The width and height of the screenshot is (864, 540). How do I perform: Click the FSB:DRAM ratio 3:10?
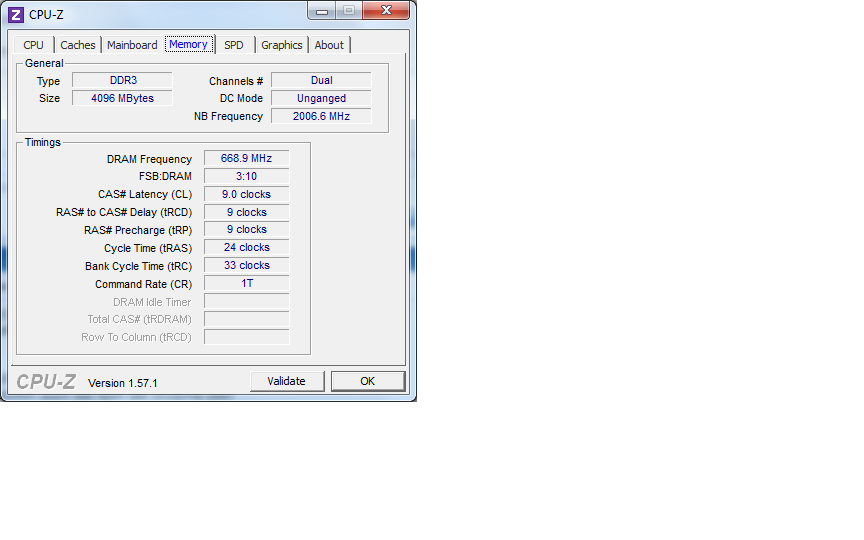tap(246, 176)
